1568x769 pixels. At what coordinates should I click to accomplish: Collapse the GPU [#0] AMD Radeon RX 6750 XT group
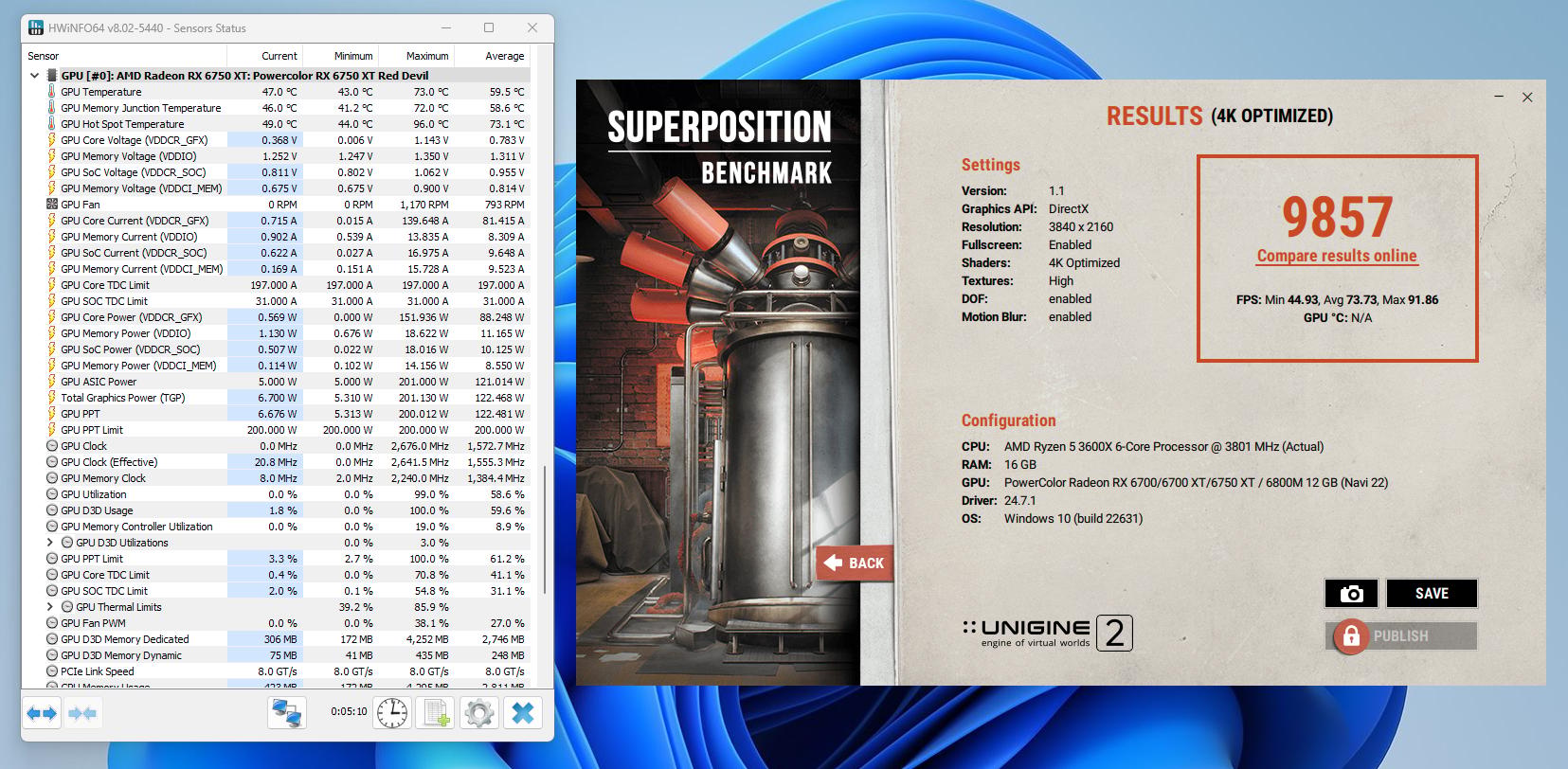coord(35,76)
